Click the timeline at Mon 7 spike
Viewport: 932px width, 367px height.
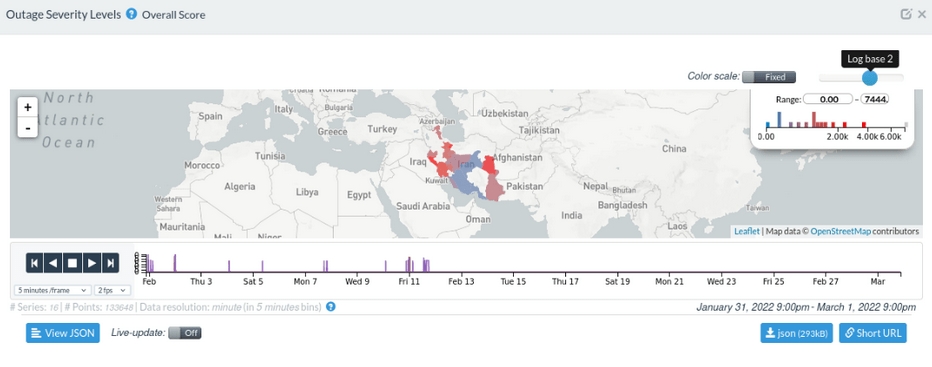pos(325,266)
